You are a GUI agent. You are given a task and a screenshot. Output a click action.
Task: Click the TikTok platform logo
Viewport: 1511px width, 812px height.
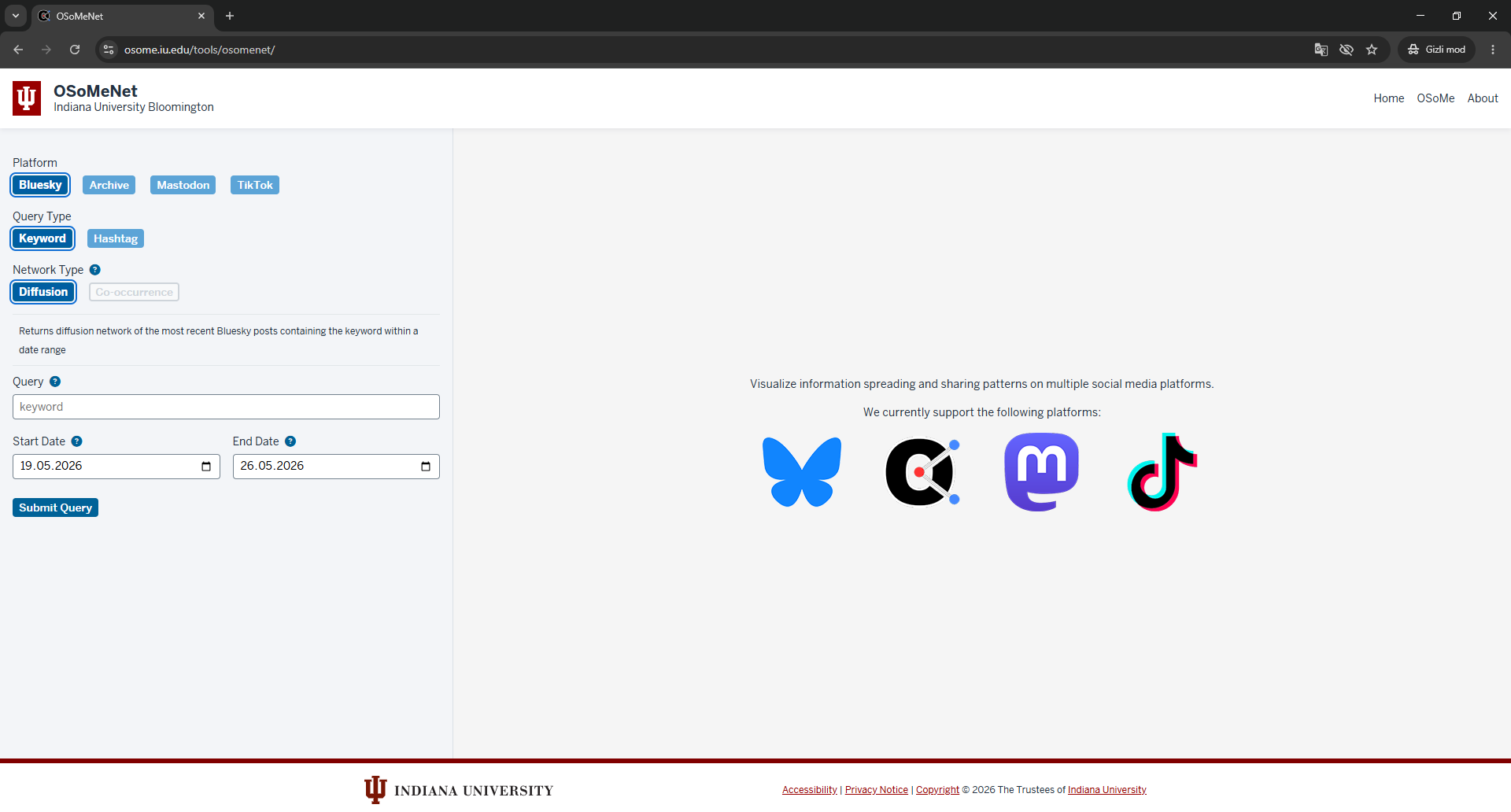coord(1162,472)
